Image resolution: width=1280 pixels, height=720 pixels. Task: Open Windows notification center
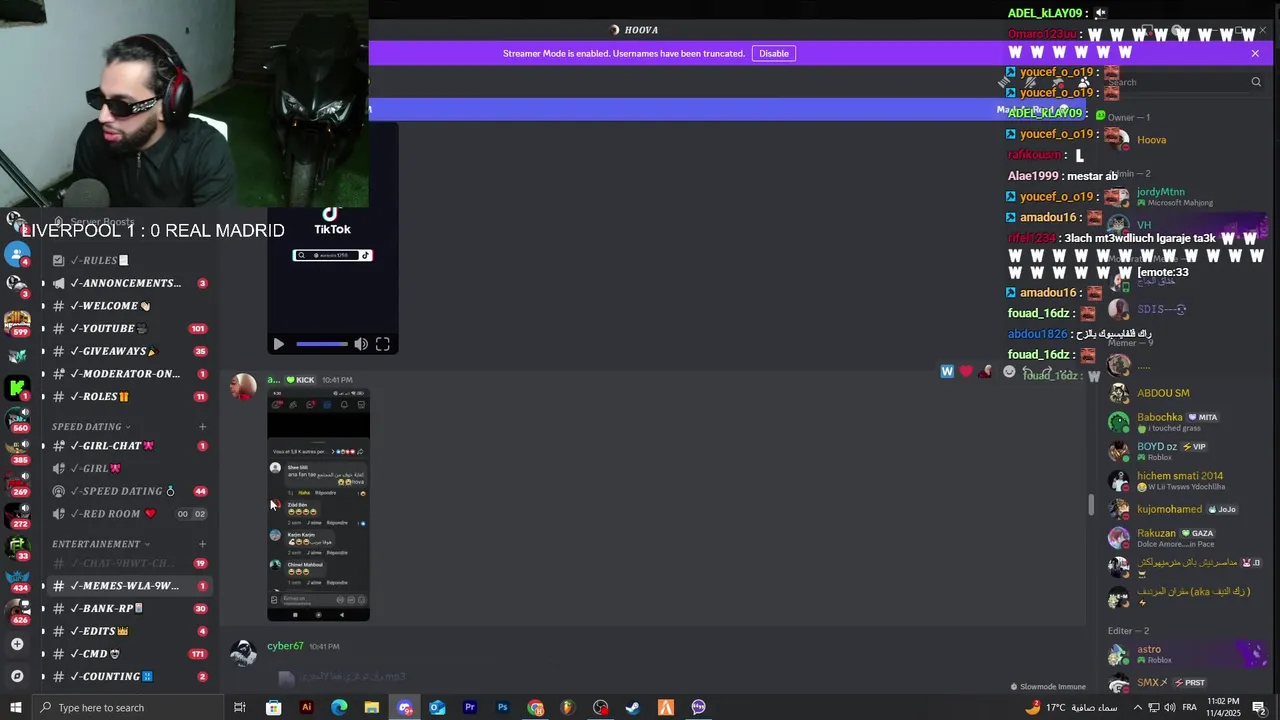[x=1259, y=707]
